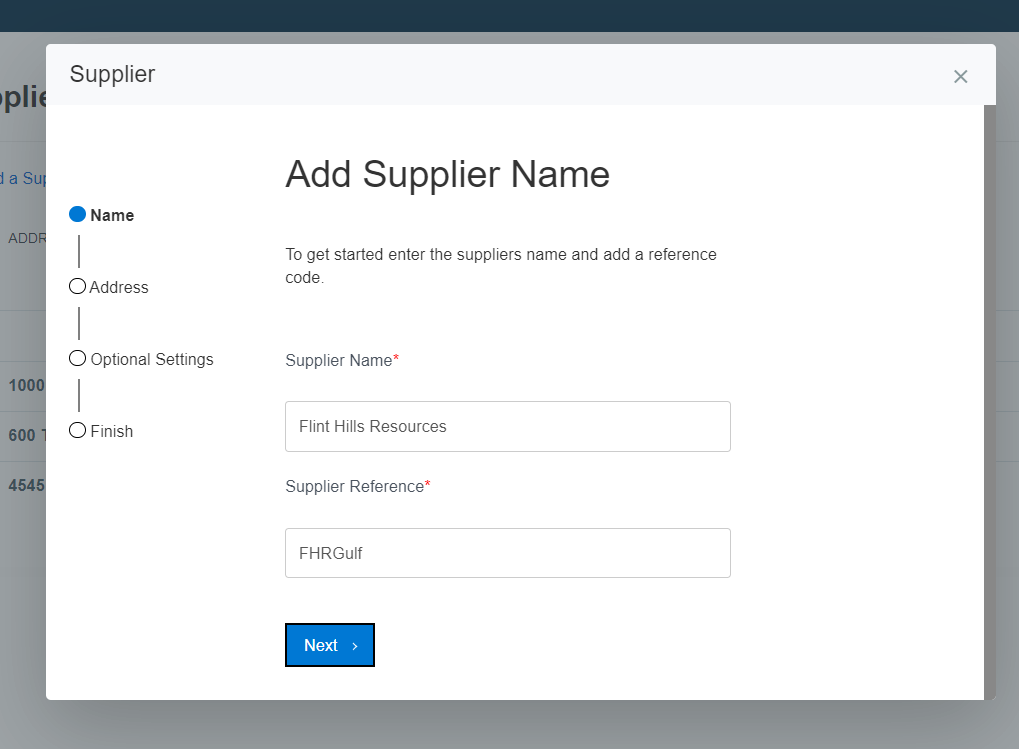The image size is (1019, 749).
Task: Click the filled blue Name step circle
Action: [77, 213]
